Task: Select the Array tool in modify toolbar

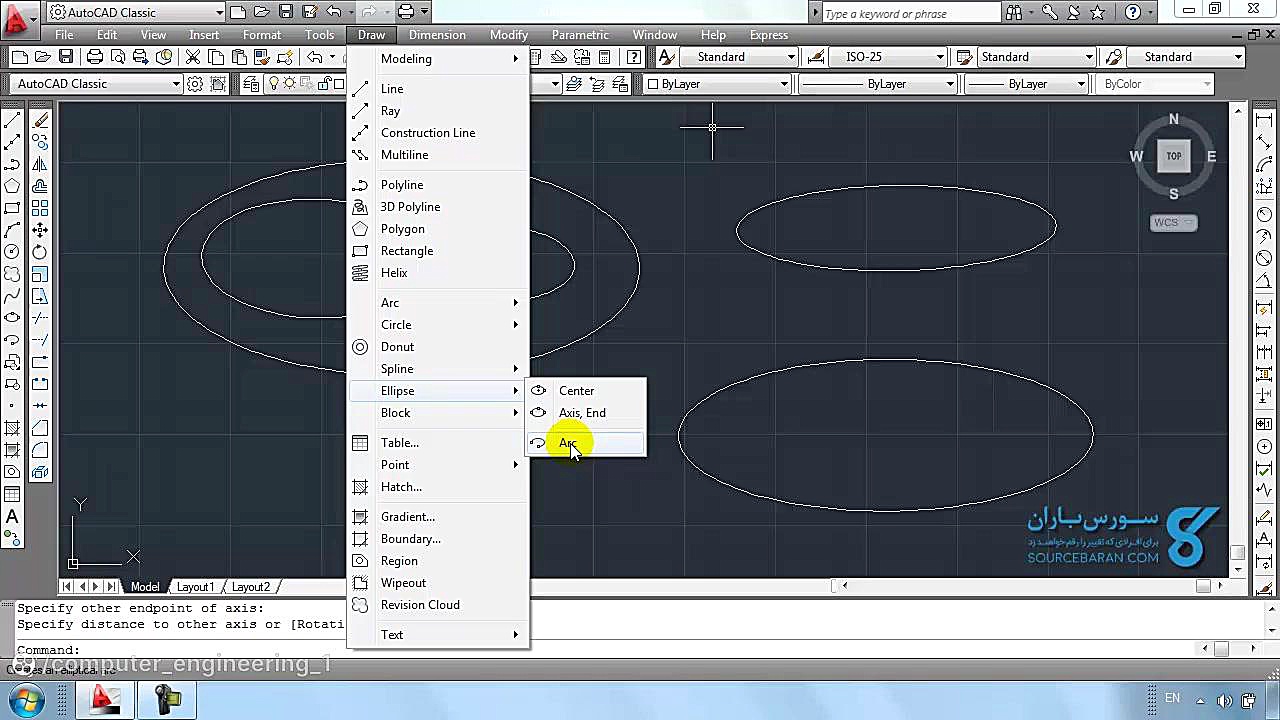Action: [40, 208]
